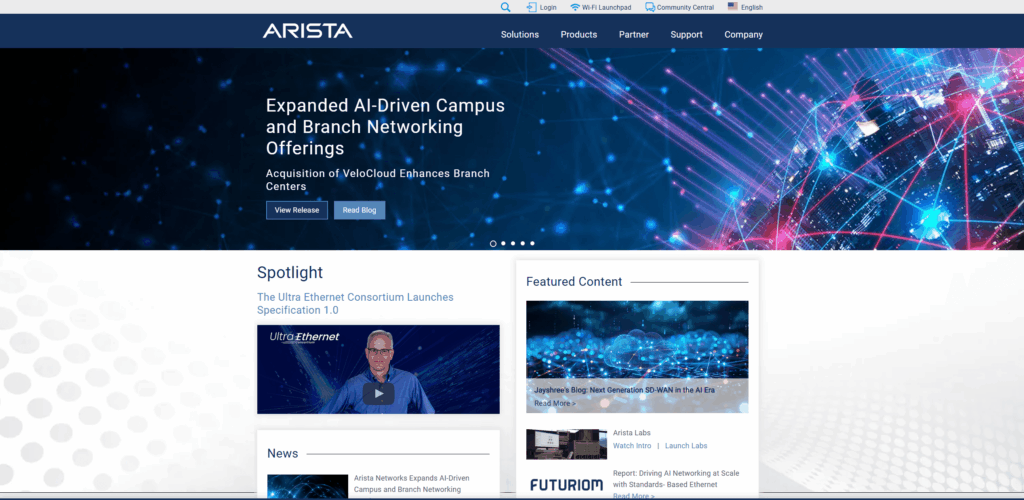Open Arista Networks Expands AI-Driven Campus news
The image size is (1024, 500).
tap(411, 484)
